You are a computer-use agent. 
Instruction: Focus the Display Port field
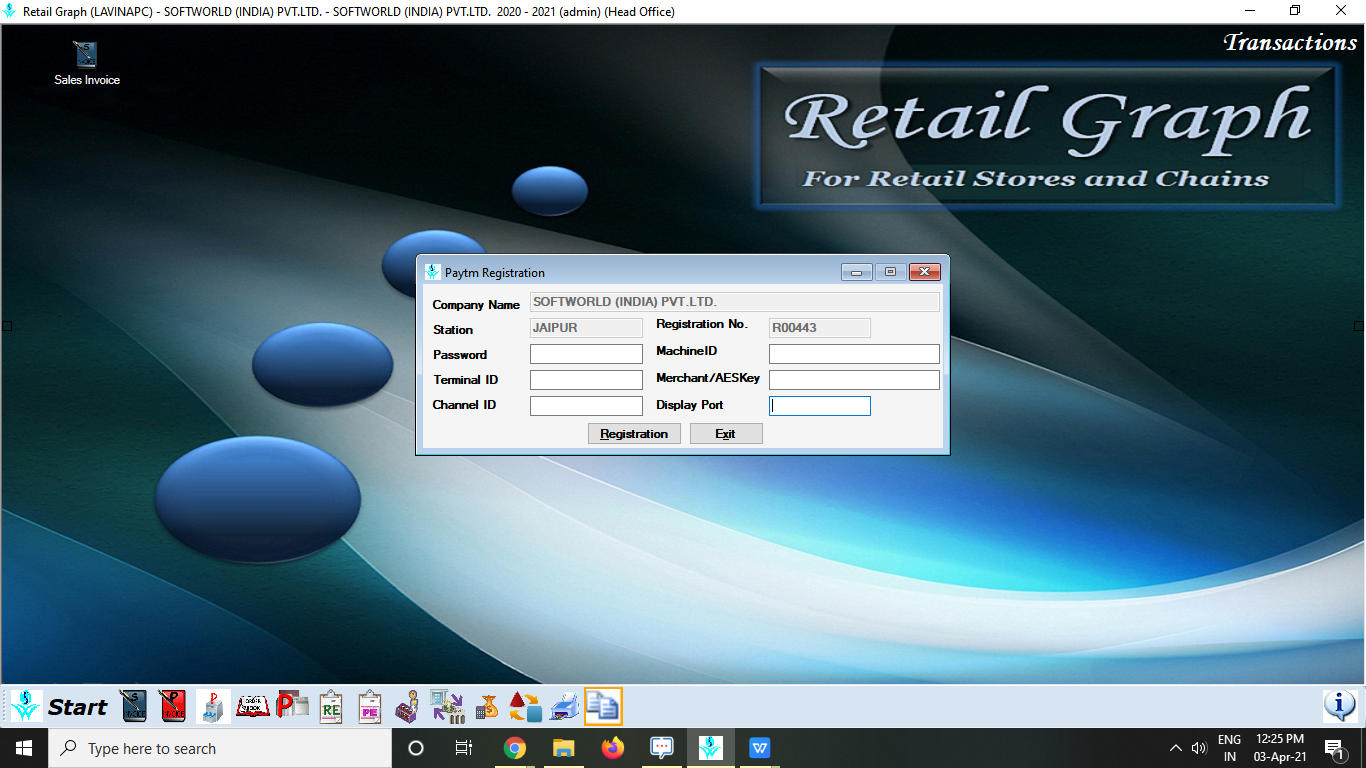820,405
